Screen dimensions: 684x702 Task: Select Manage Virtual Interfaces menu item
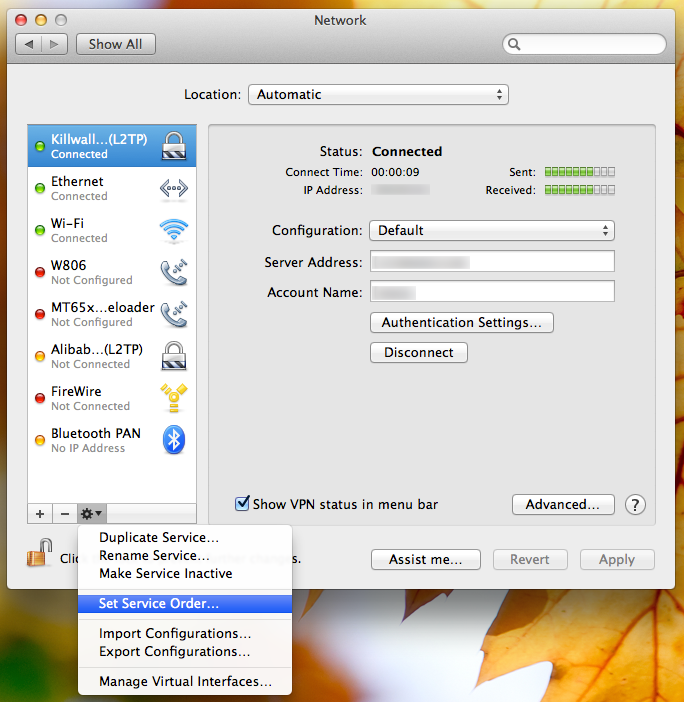pyautogui.click(x=185, y=682)
